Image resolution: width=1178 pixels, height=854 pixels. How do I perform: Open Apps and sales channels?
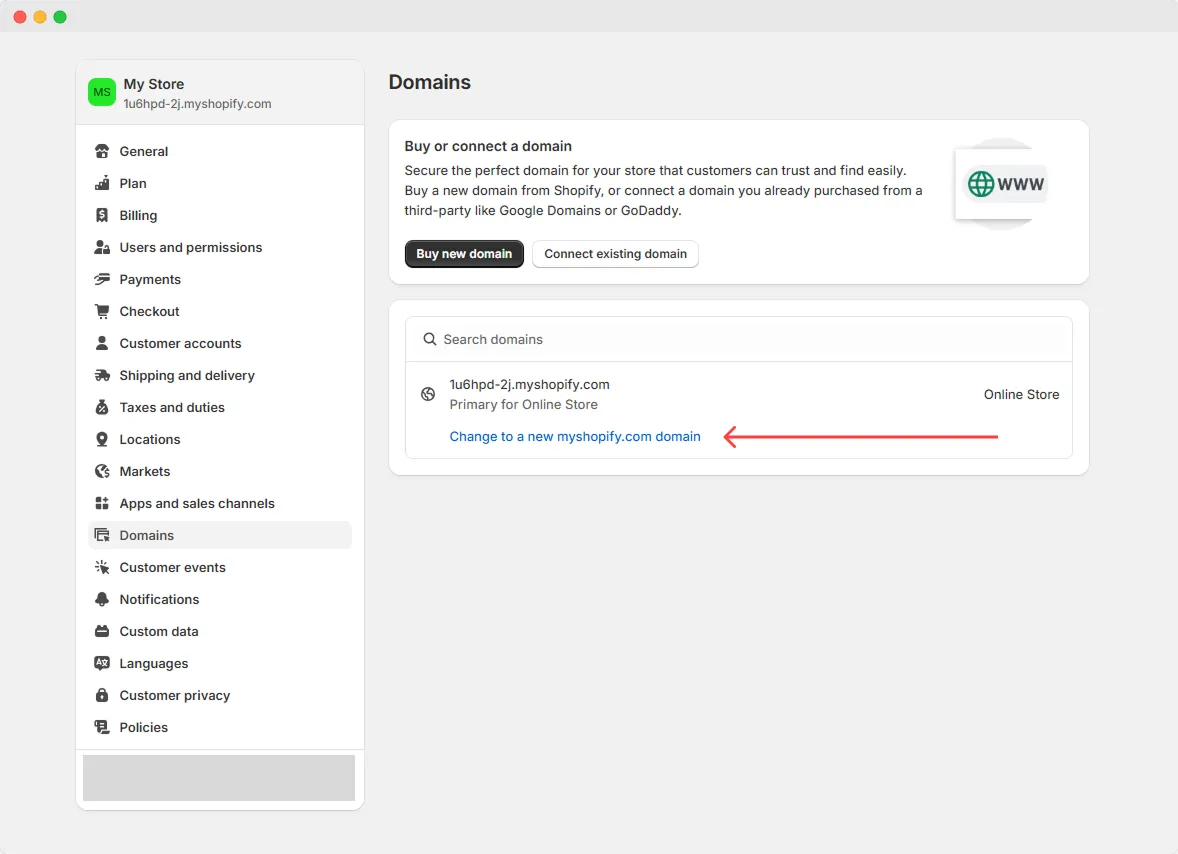pos(197,504)
